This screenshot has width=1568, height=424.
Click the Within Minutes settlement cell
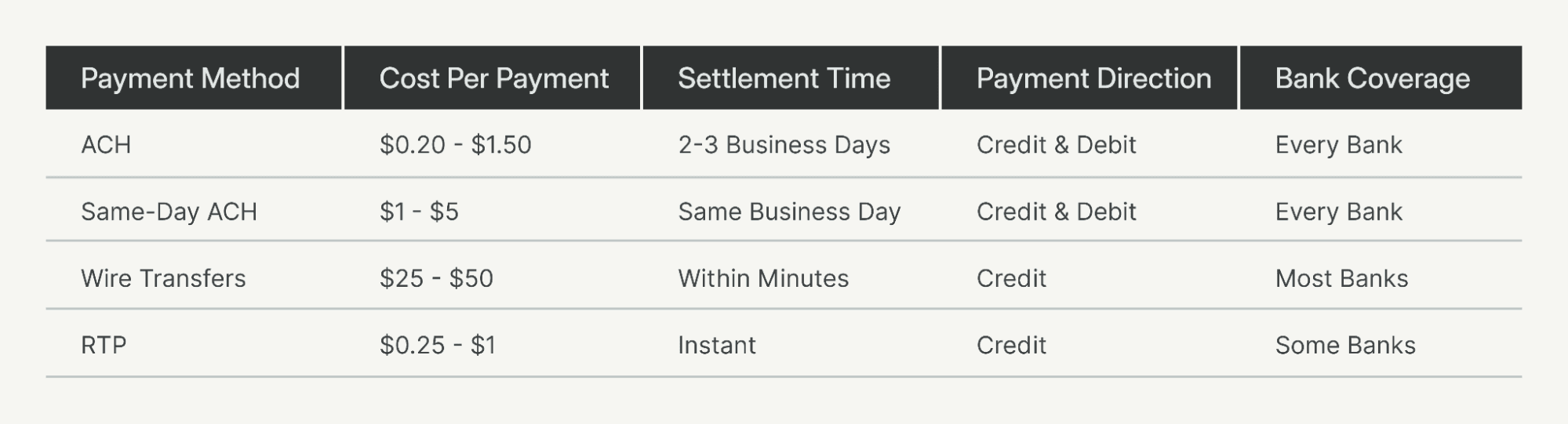click(x=763, y=278)
